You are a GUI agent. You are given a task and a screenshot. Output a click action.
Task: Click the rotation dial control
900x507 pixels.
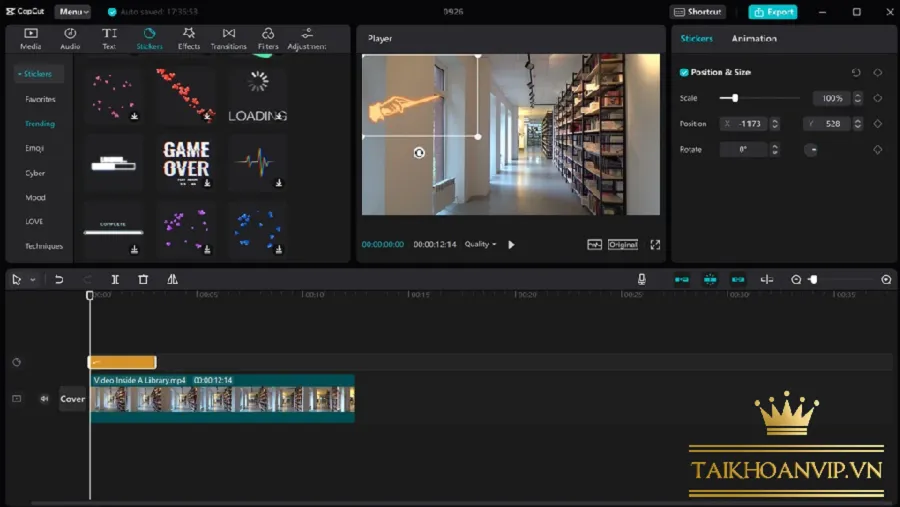811,150
